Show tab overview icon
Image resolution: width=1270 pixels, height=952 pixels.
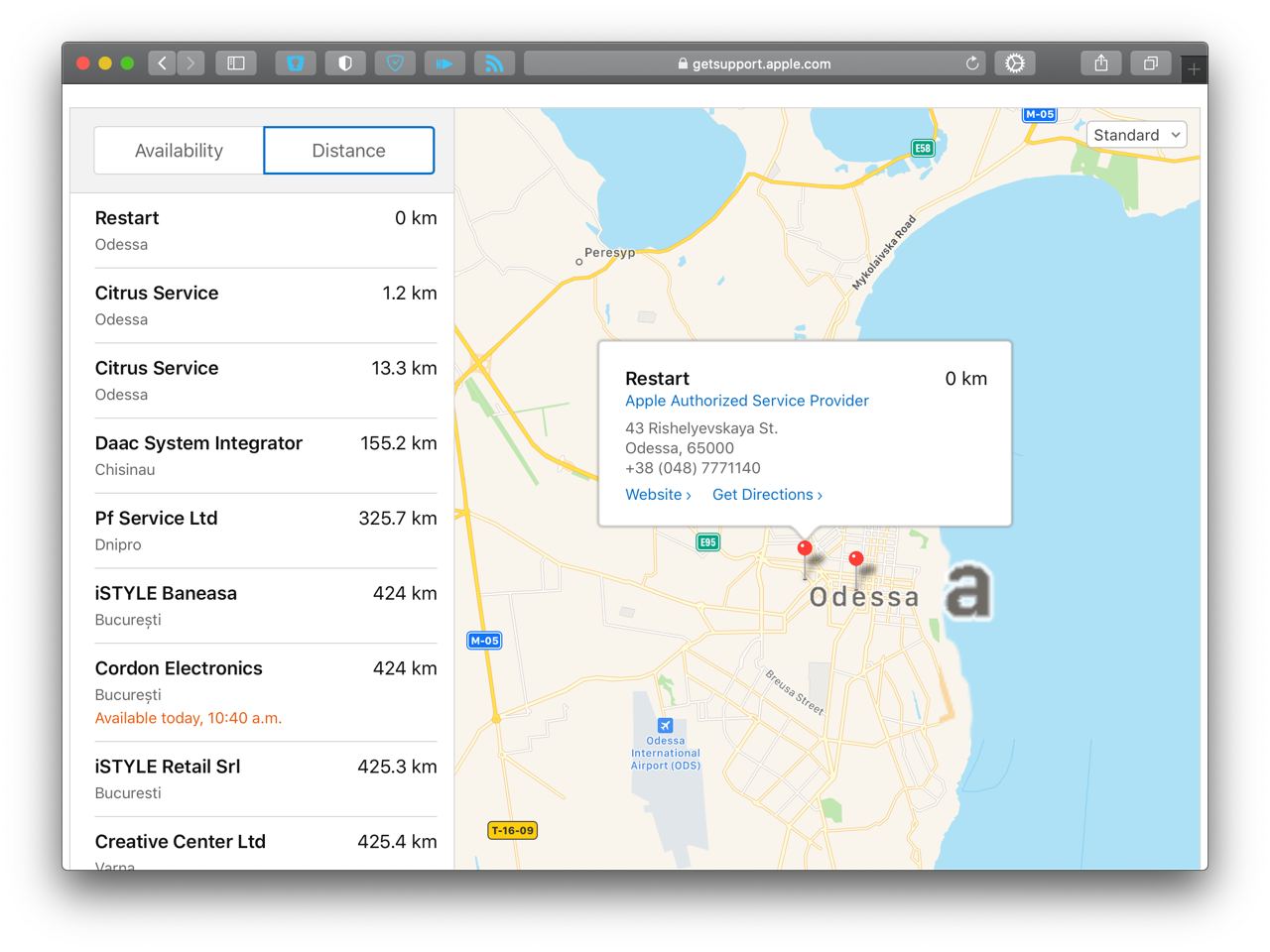click(1151, 63)
